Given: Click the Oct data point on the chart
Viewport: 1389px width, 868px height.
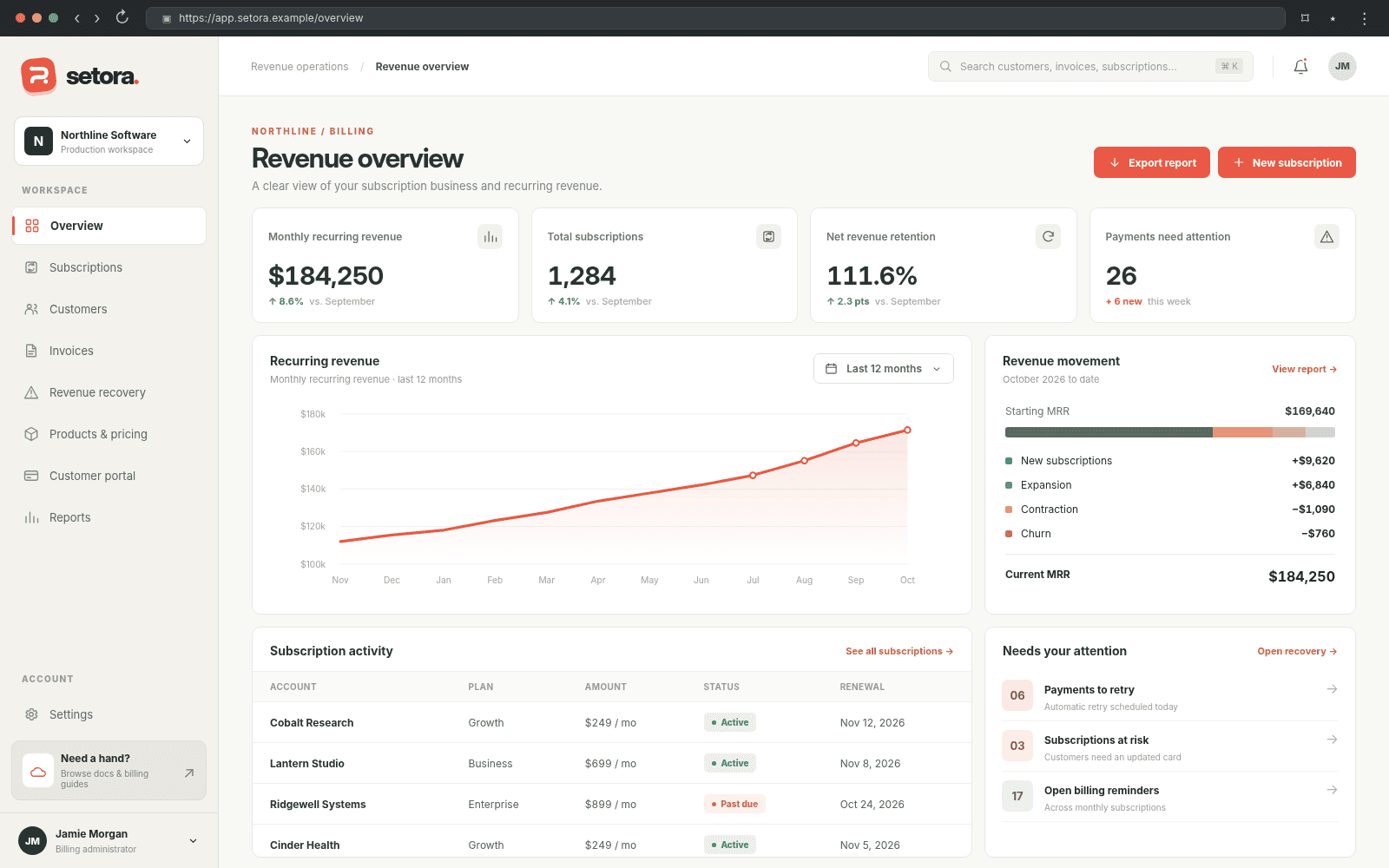Looking at the screenshot, I should click(x=907, y=430).
